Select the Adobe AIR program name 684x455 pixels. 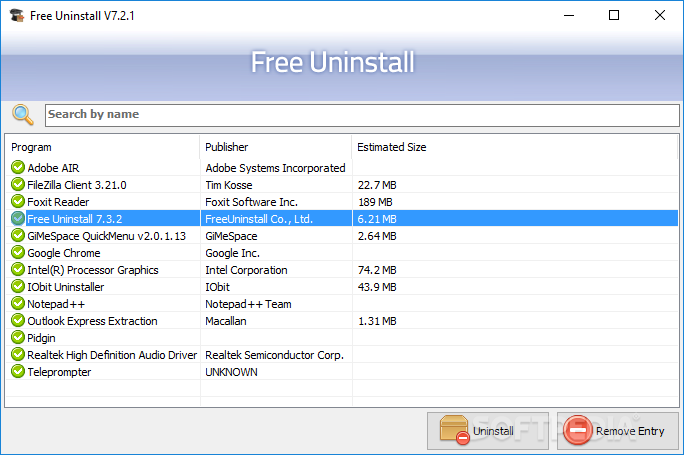click(x=53, y=168)
